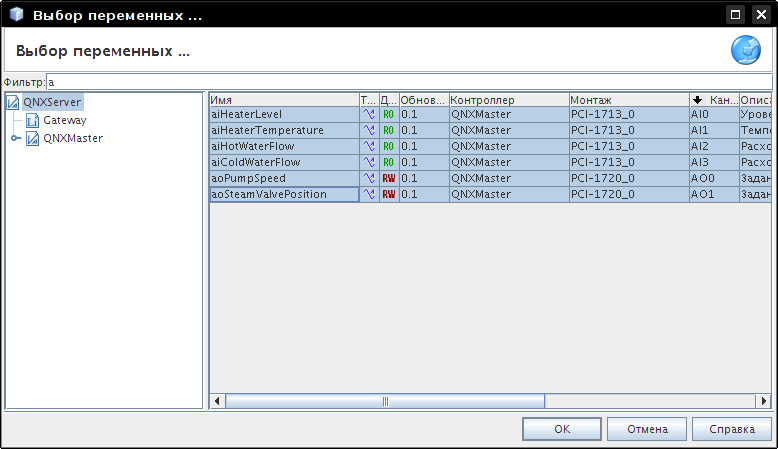
Task: Click the globe icon in dialog header
Action: (746, 50)
